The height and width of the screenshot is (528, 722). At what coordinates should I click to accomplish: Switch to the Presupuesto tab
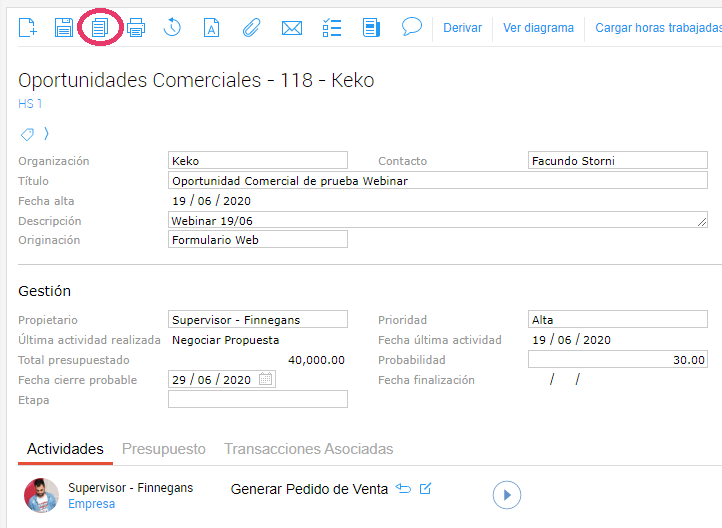(164, 449)
